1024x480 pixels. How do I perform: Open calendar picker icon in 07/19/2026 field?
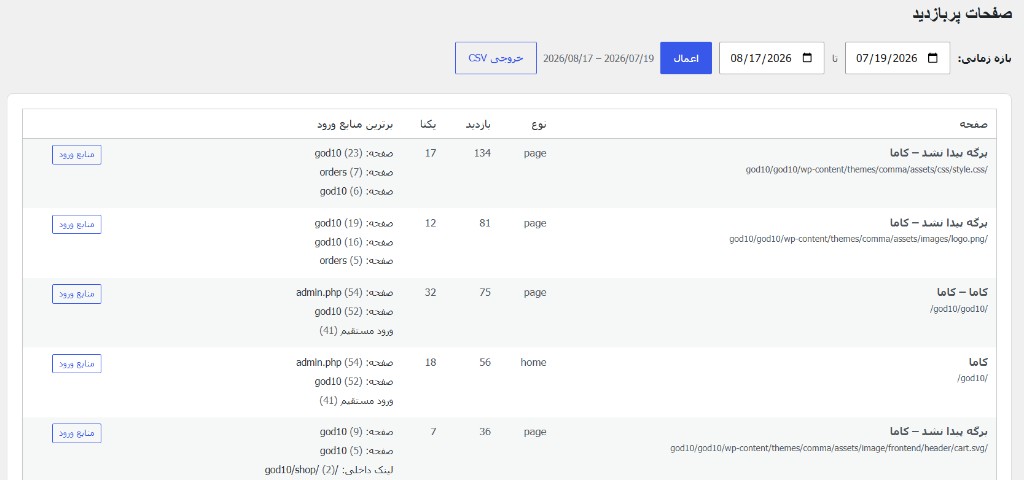[x=933, y=58]
